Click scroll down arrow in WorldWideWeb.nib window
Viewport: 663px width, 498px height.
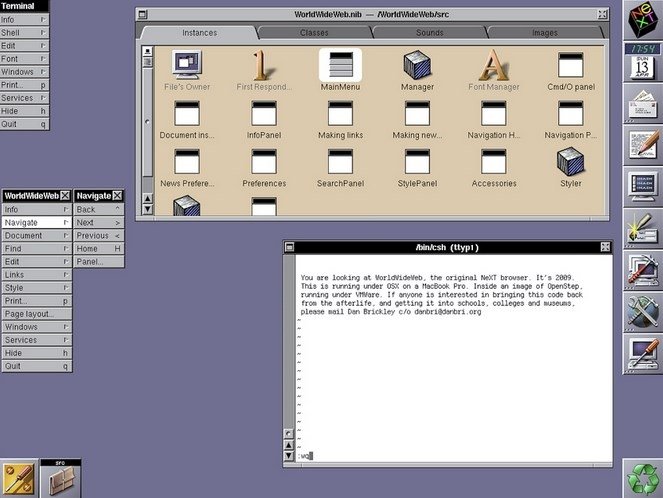coord(148,209)
